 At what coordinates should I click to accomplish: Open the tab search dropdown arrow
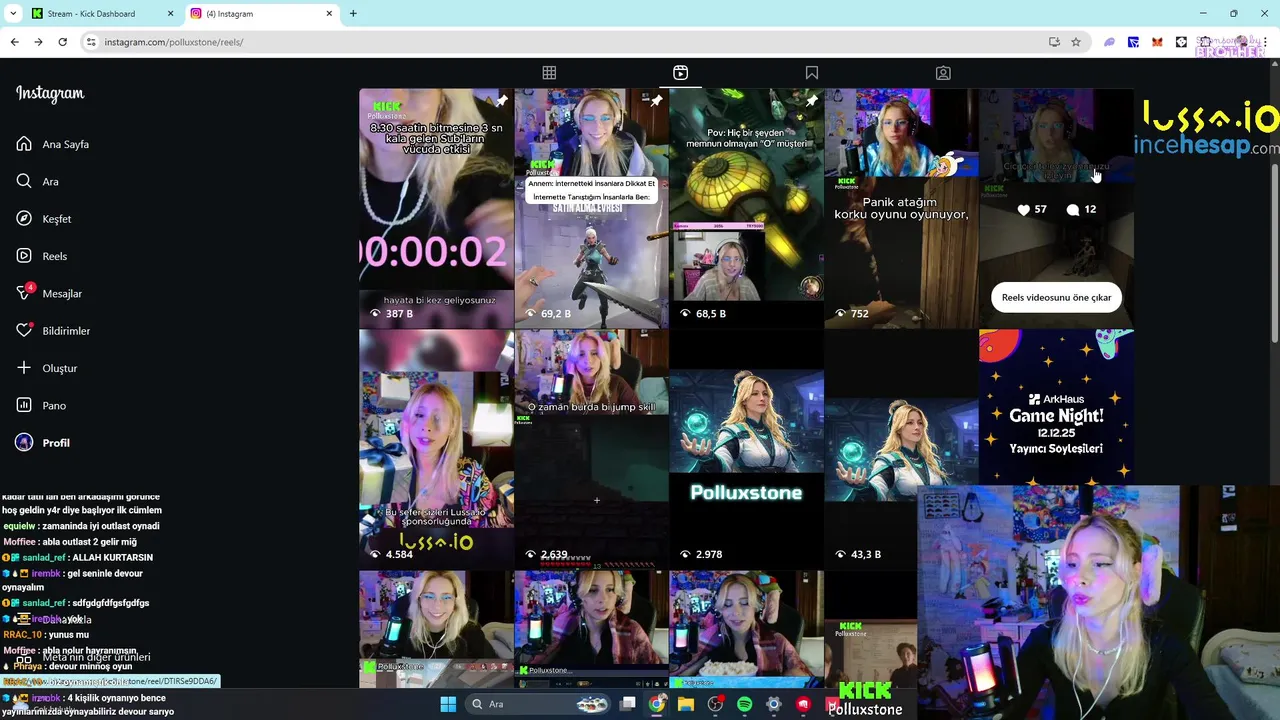[12, 14]
